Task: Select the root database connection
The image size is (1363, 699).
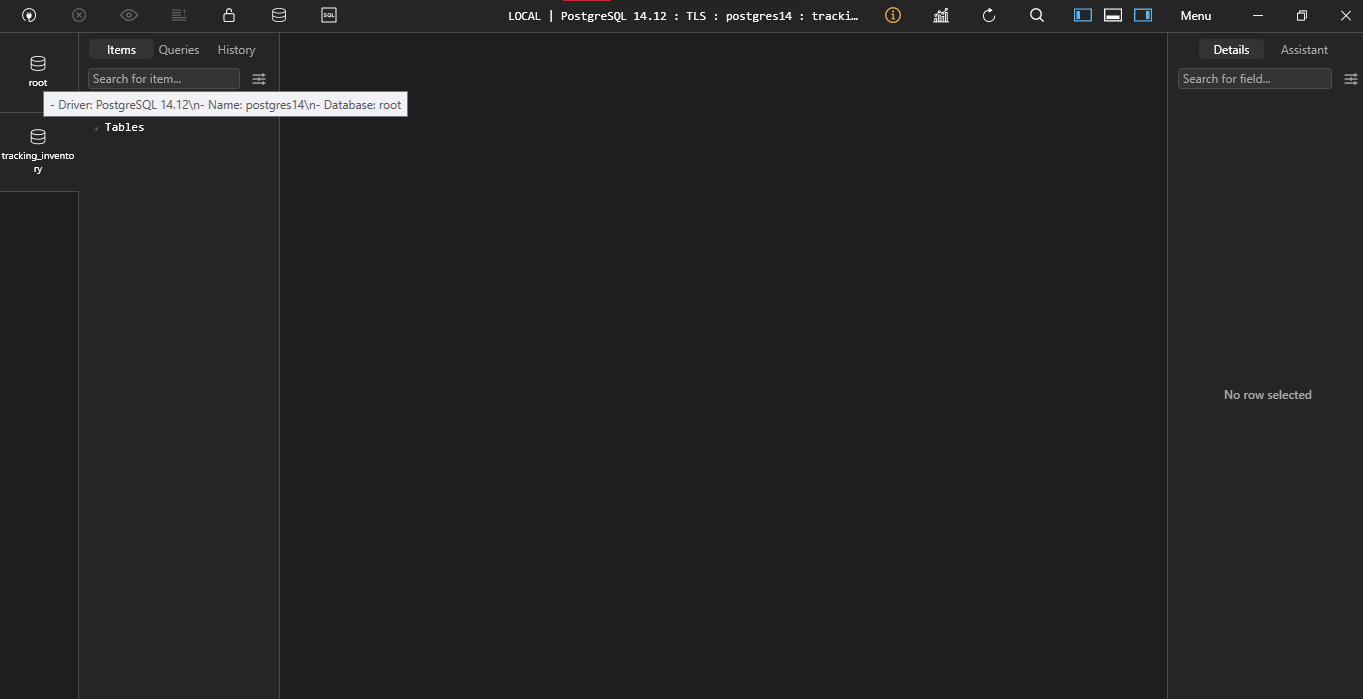Action: (x=38, y=72)
